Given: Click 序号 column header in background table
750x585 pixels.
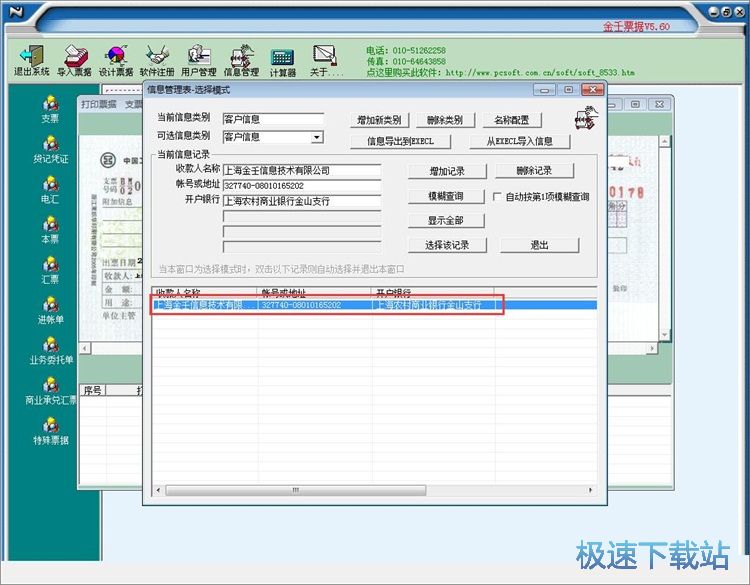Looking at the screenshot, I should [92, 390].
